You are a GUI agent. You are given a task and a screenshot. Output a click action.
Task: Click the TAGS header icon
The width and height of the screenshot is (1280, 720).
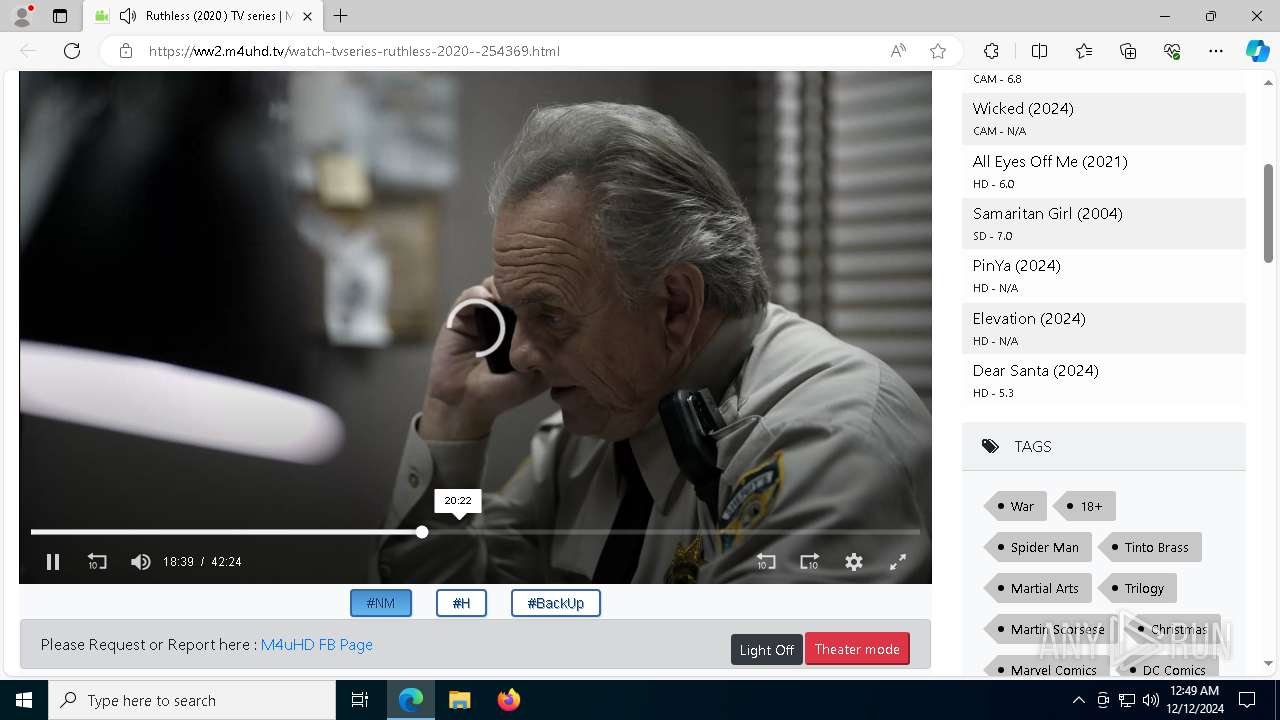tap(990, 447)
